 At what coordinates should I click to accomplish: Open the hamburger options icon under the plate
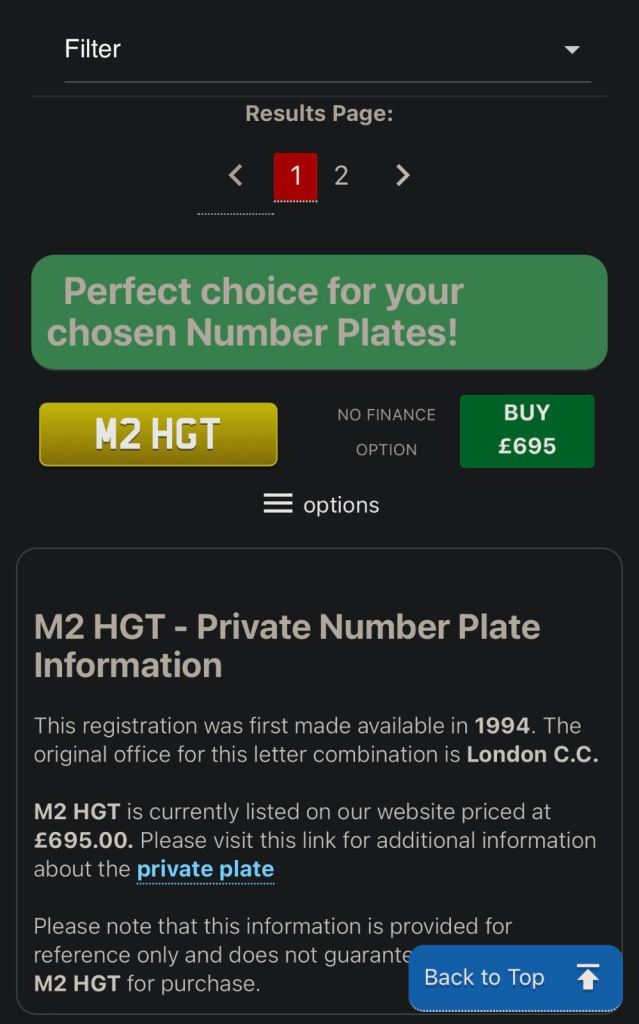[277, 504]
